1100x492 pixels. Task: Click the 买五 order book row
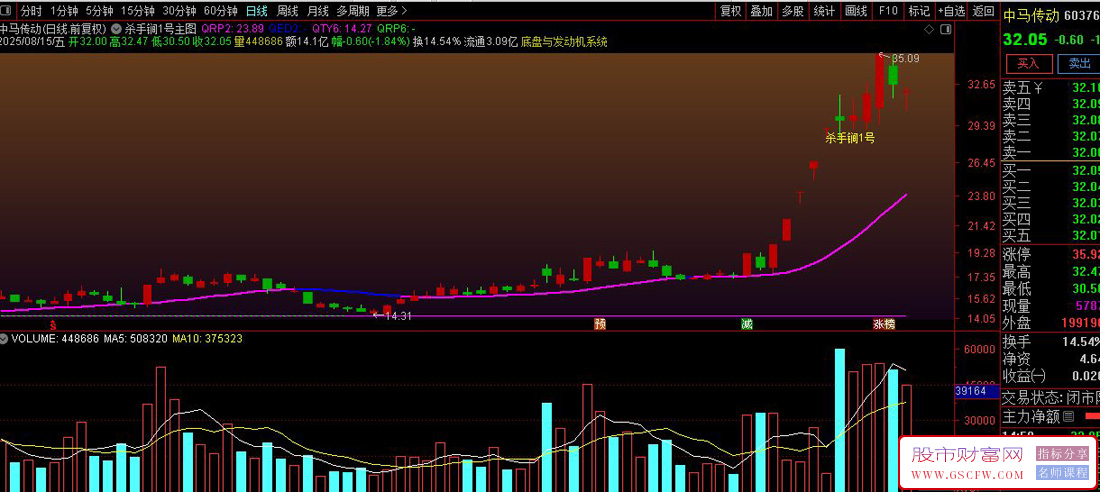1051,234
